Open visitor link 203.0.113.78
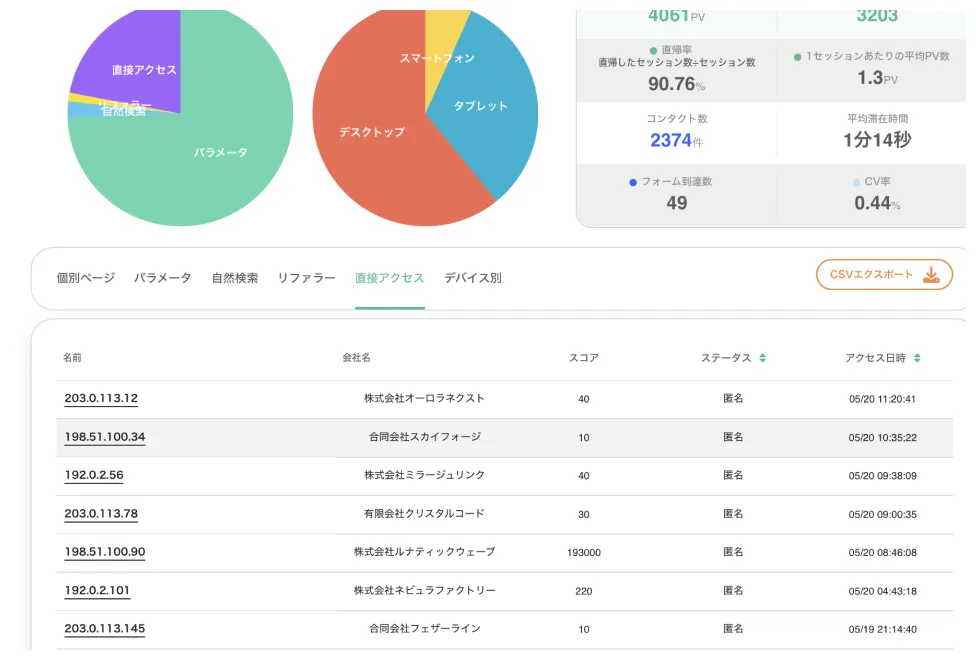 pyautogui.click(x=101, y=514)
